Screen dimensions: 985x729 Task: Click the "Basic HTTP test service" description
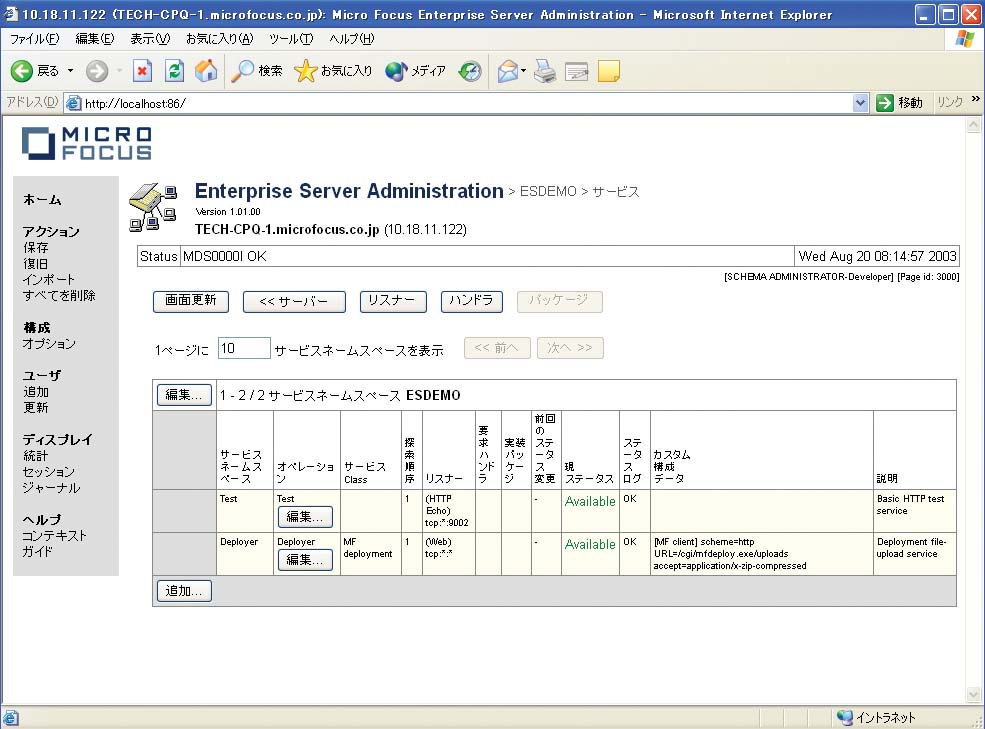(911, 505)
